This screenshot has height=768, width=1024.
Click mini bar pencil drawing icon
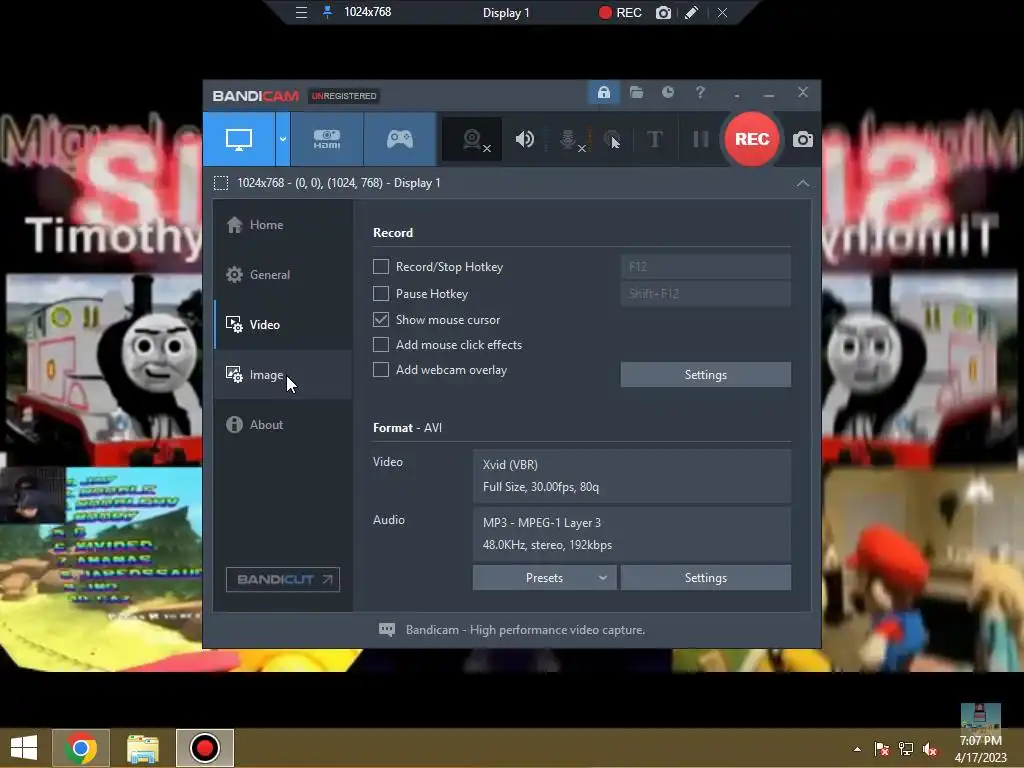click(692, 12)
